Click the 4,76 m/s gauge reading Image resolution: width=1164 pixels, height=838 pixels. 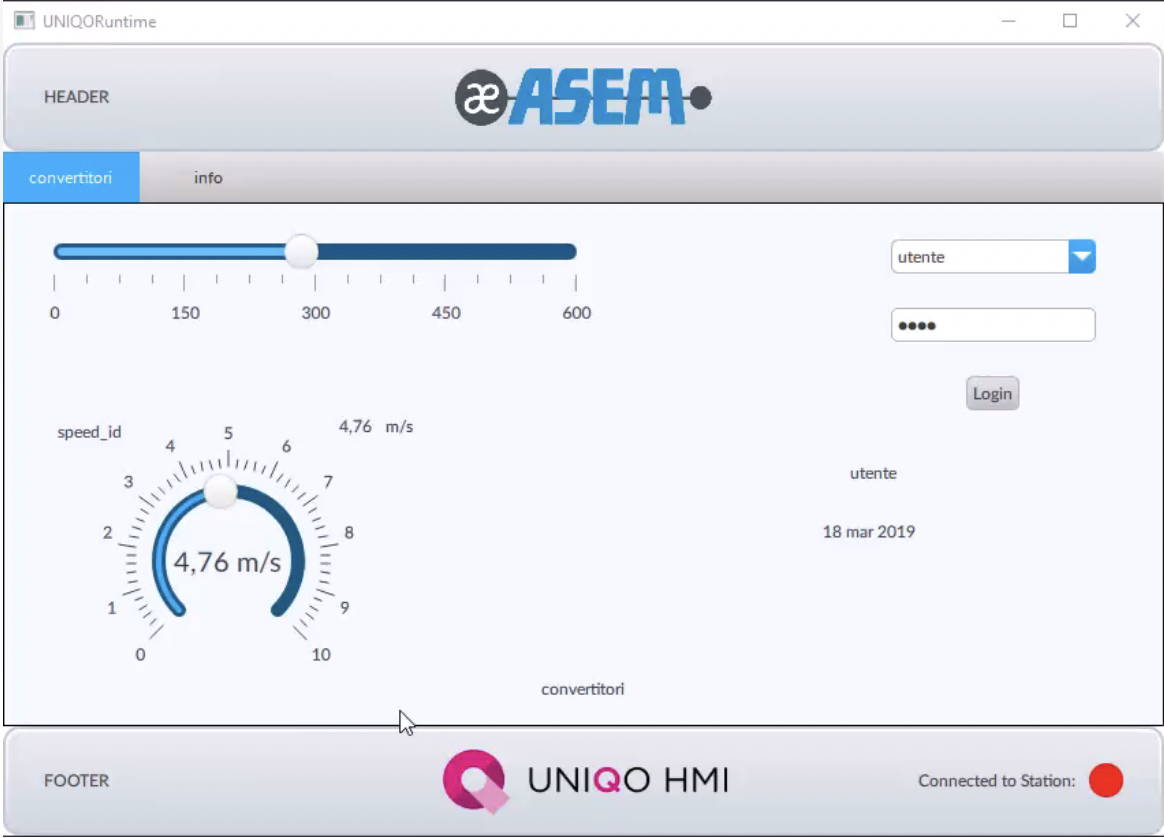tap(227, 562)
